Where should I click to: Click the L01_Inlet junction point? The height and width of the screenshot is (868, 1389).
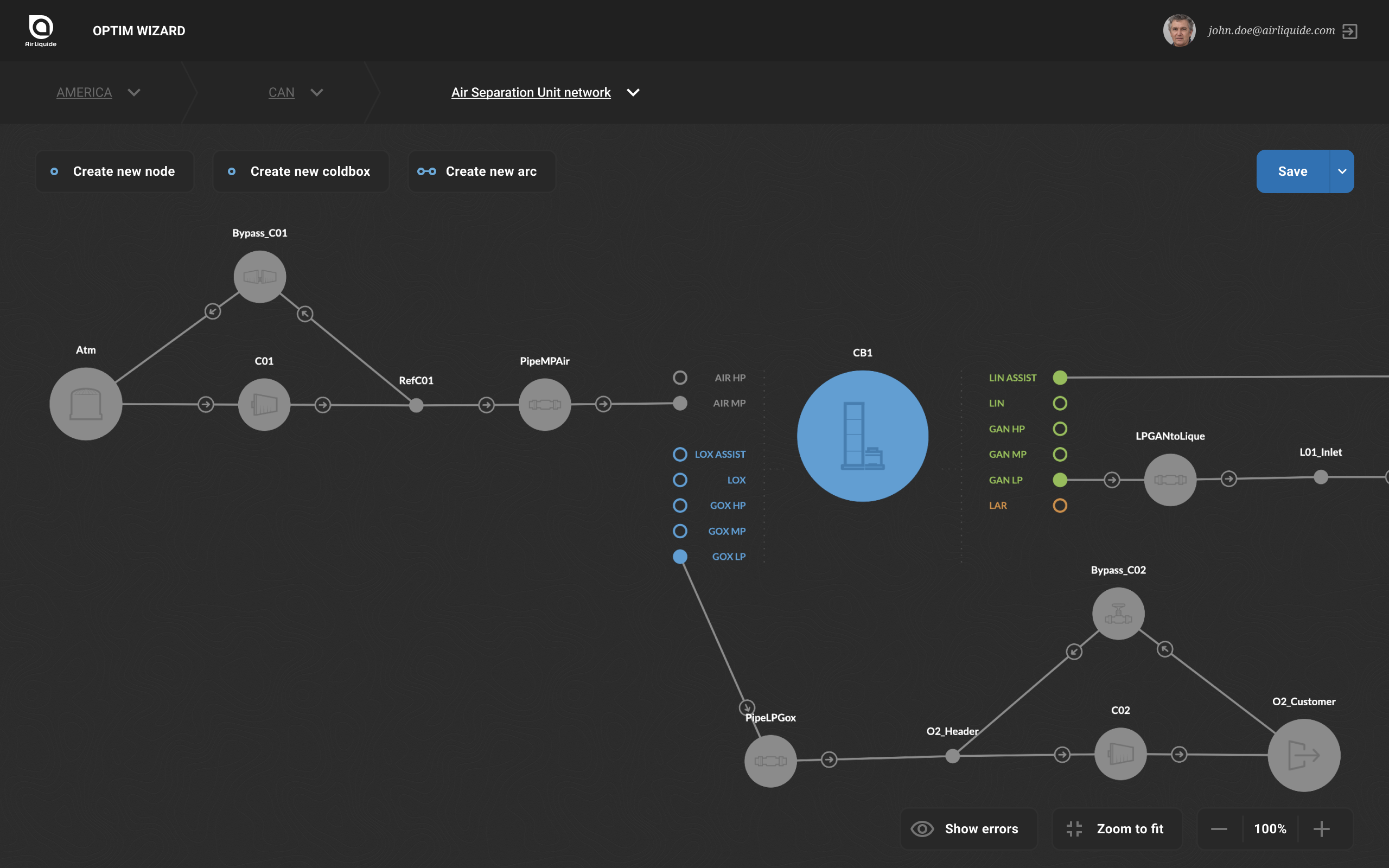[1320, 477]
